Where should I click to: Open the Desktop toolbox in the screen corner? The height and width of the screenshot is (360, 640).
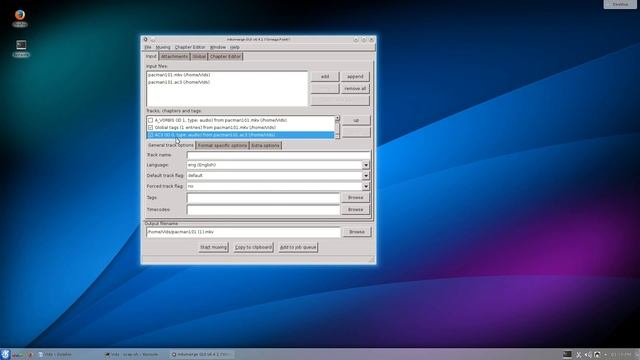(620, 4)
